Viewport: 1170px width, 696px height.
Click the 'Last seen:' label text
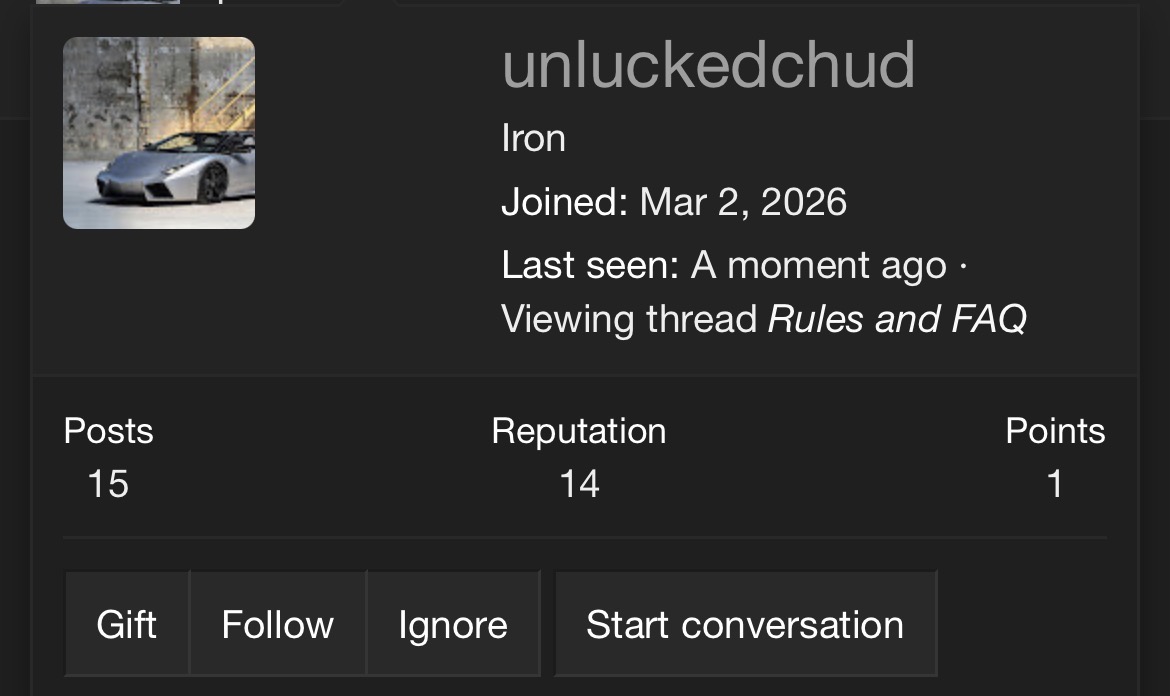tap(590, 265)
